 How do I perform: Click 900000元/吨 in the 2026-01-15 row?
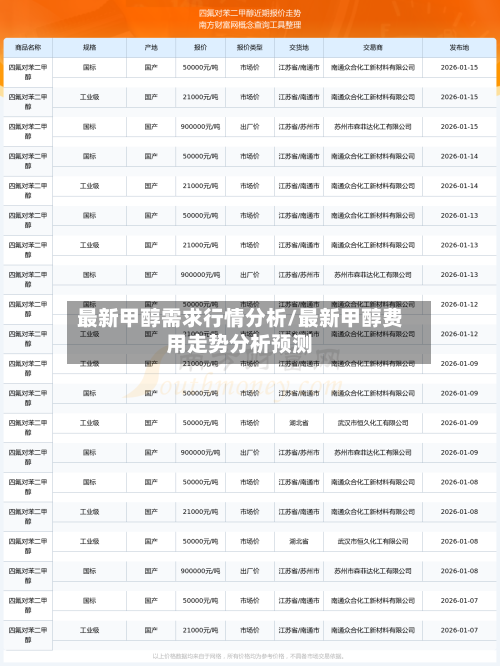[x=200, y=127]
